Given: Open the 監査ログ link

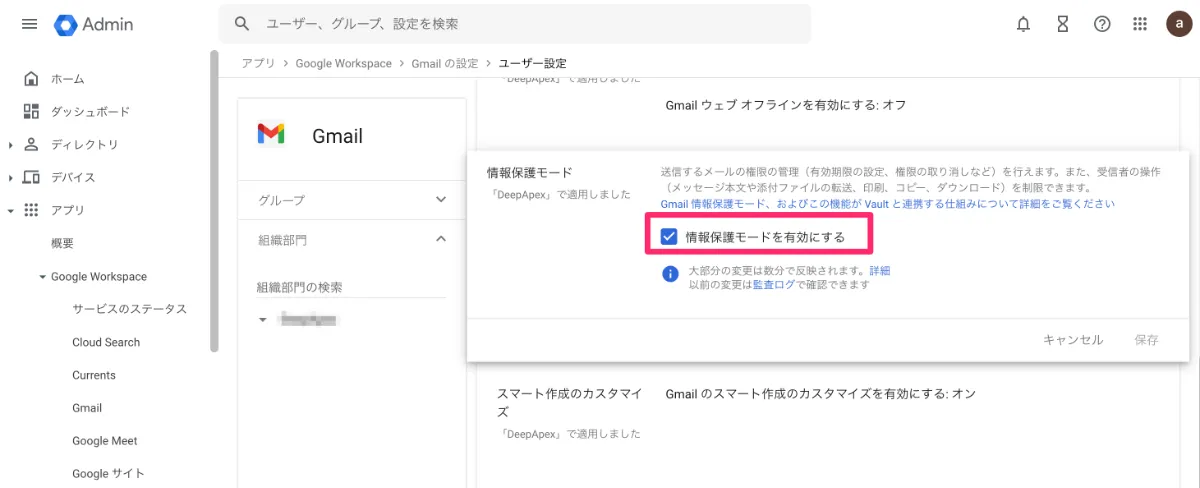Looking at the screenshot, I should 774,285.
